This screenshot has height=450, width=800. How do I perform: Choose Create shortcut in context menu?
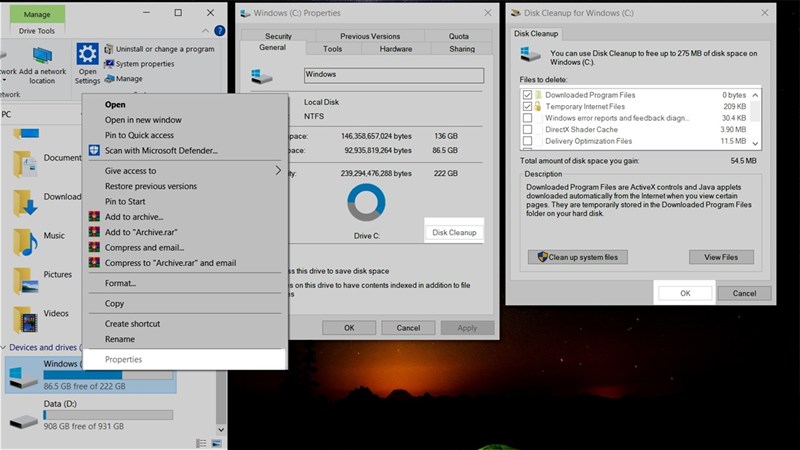[x=185, y=324]
